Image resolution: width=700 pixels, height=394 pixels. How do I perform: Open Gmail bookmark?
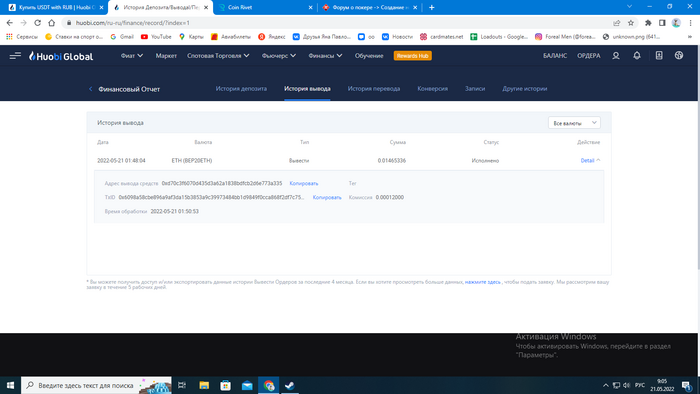pyautogui.click(x=122, y=37)
